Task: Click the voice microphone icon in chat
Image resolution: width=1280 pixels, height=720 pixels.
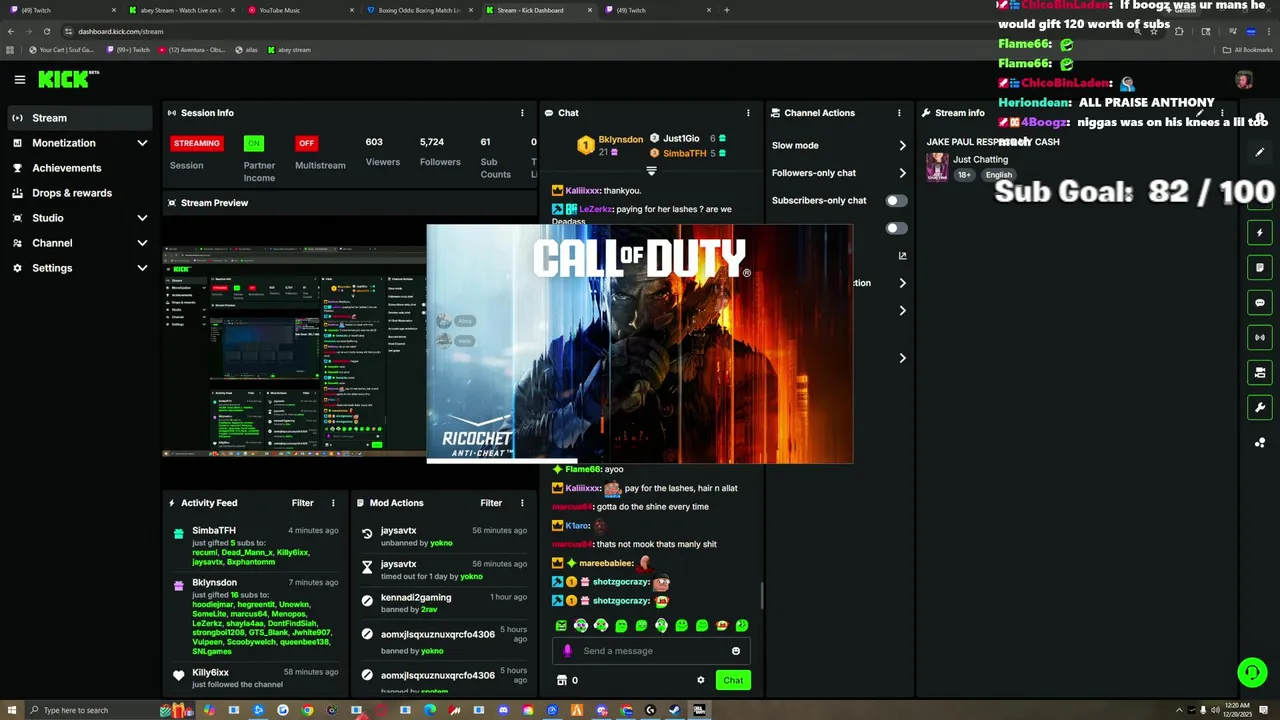Action: [567, 651]
